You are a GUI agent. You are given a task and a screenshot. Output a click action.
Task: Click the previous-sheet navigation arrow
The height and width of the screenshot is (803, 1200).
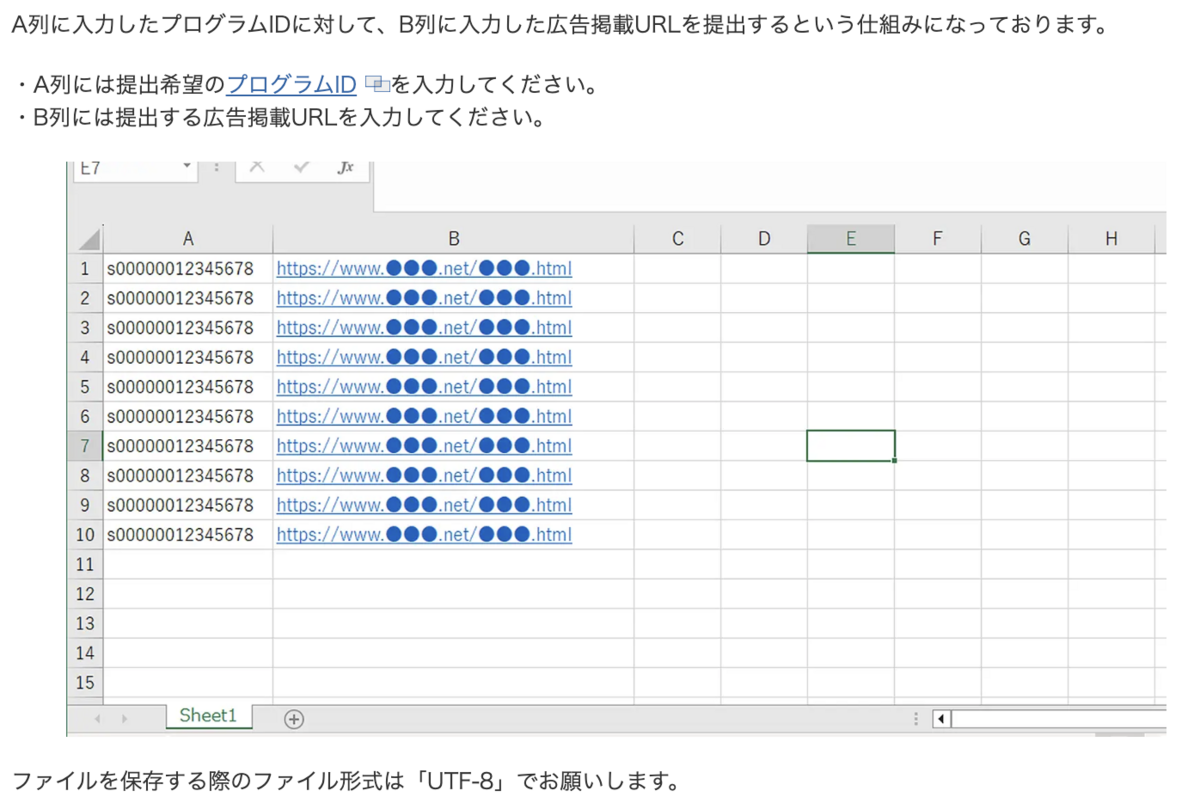[96, 717]
